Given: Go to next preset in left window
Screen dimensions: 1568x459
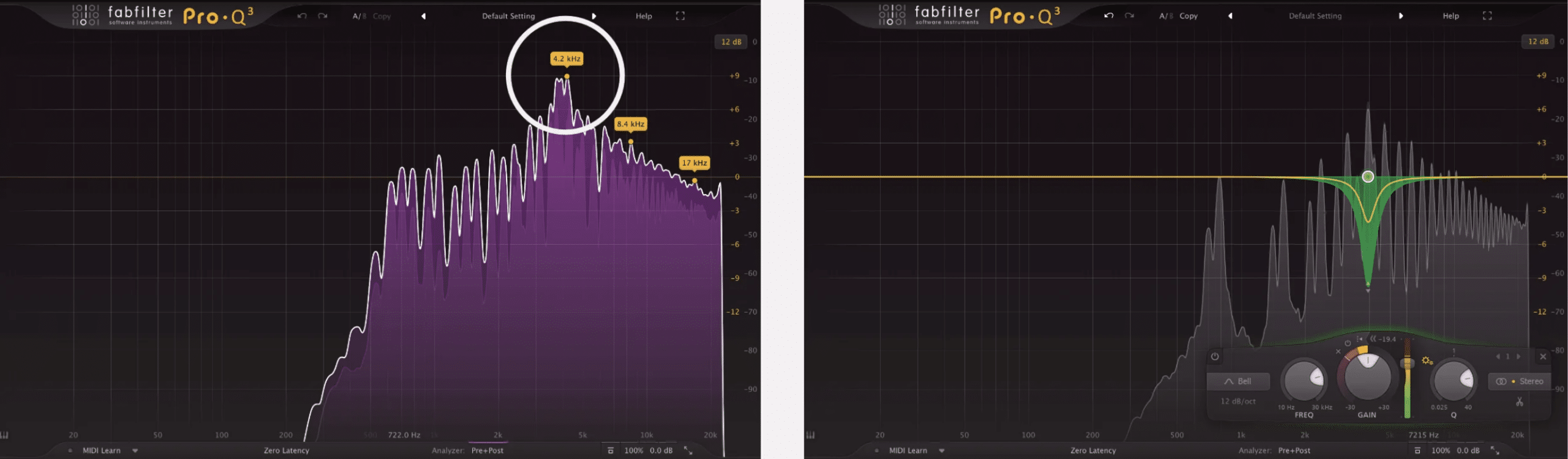Looking at the screenshot, I should coord(594,17).
